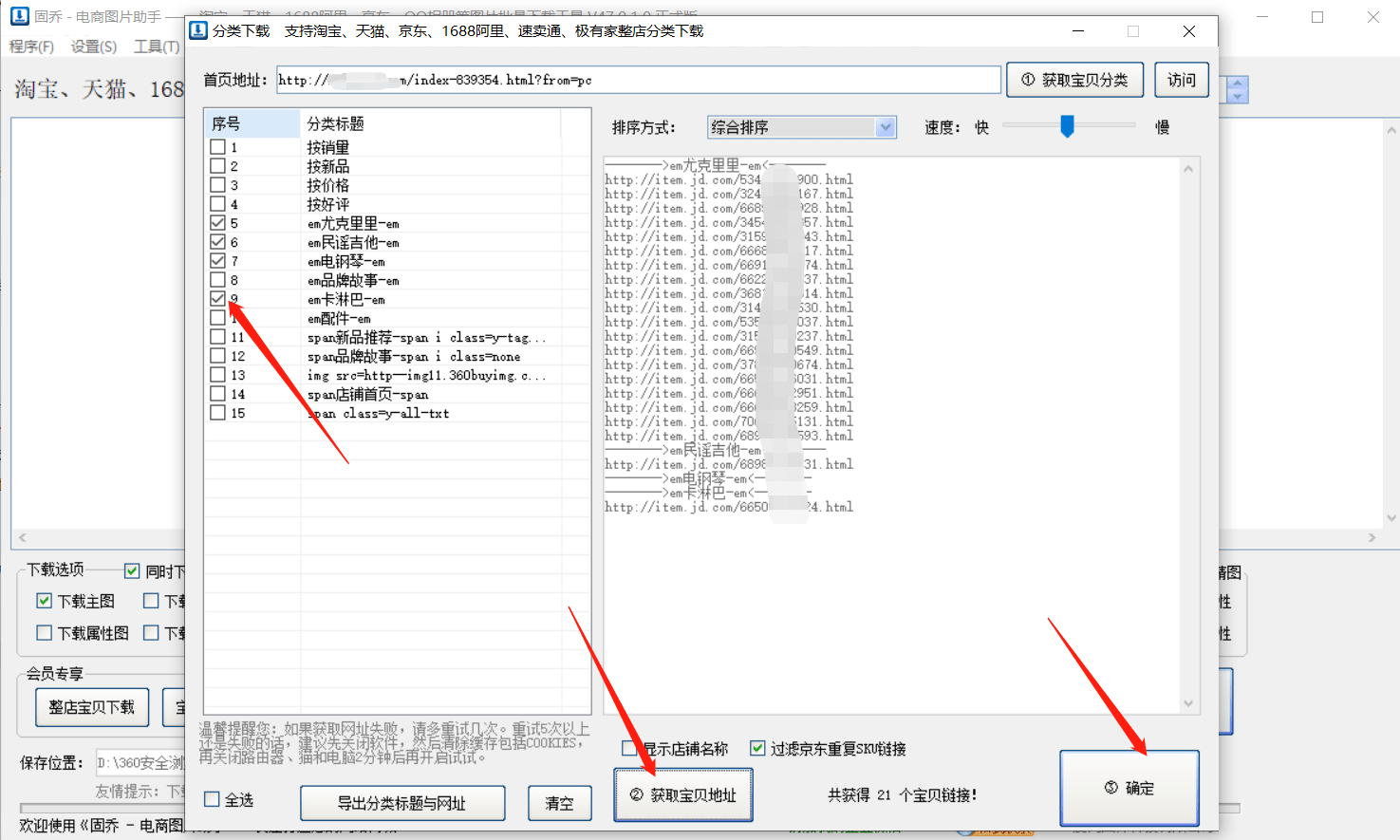Viewport: 1400px width, 840px height.
Task: Check the em品牌故事-em row 8 checkbox
Action: (217, 280)
